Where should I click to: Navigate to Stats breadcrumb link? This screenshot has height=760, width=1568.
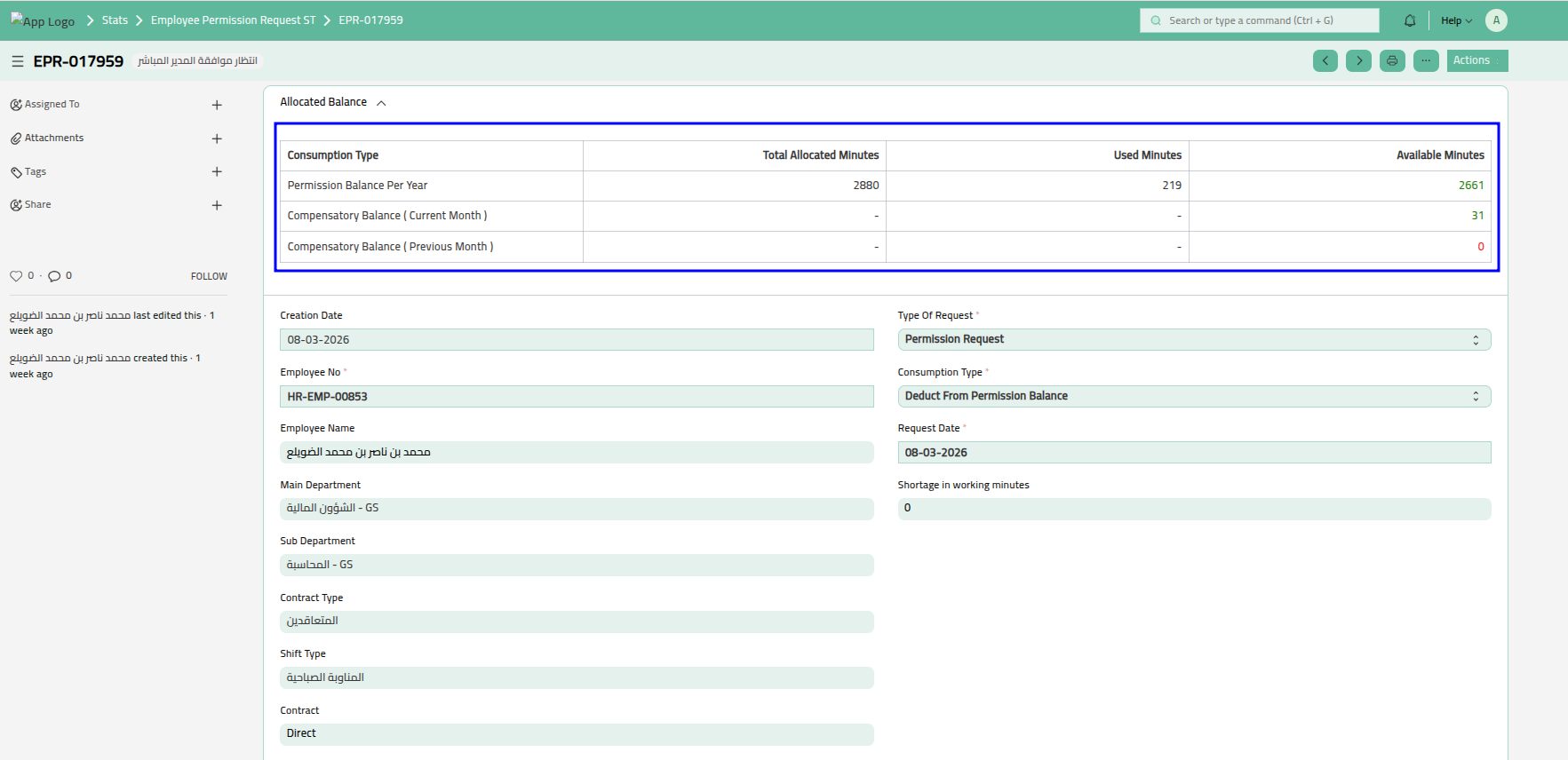tap(115, 20)
